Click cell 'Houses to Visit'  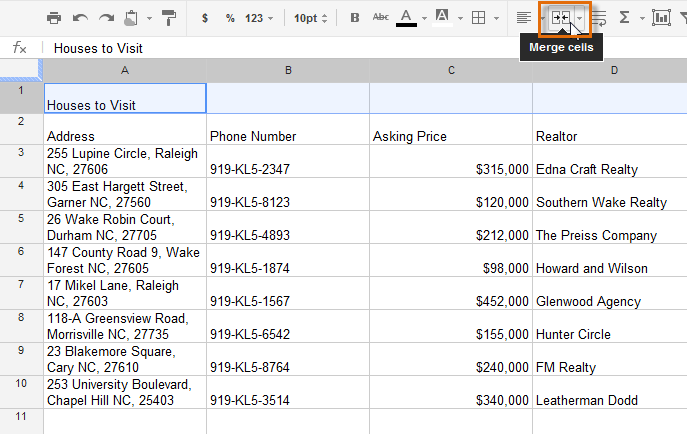pos(125,98)
